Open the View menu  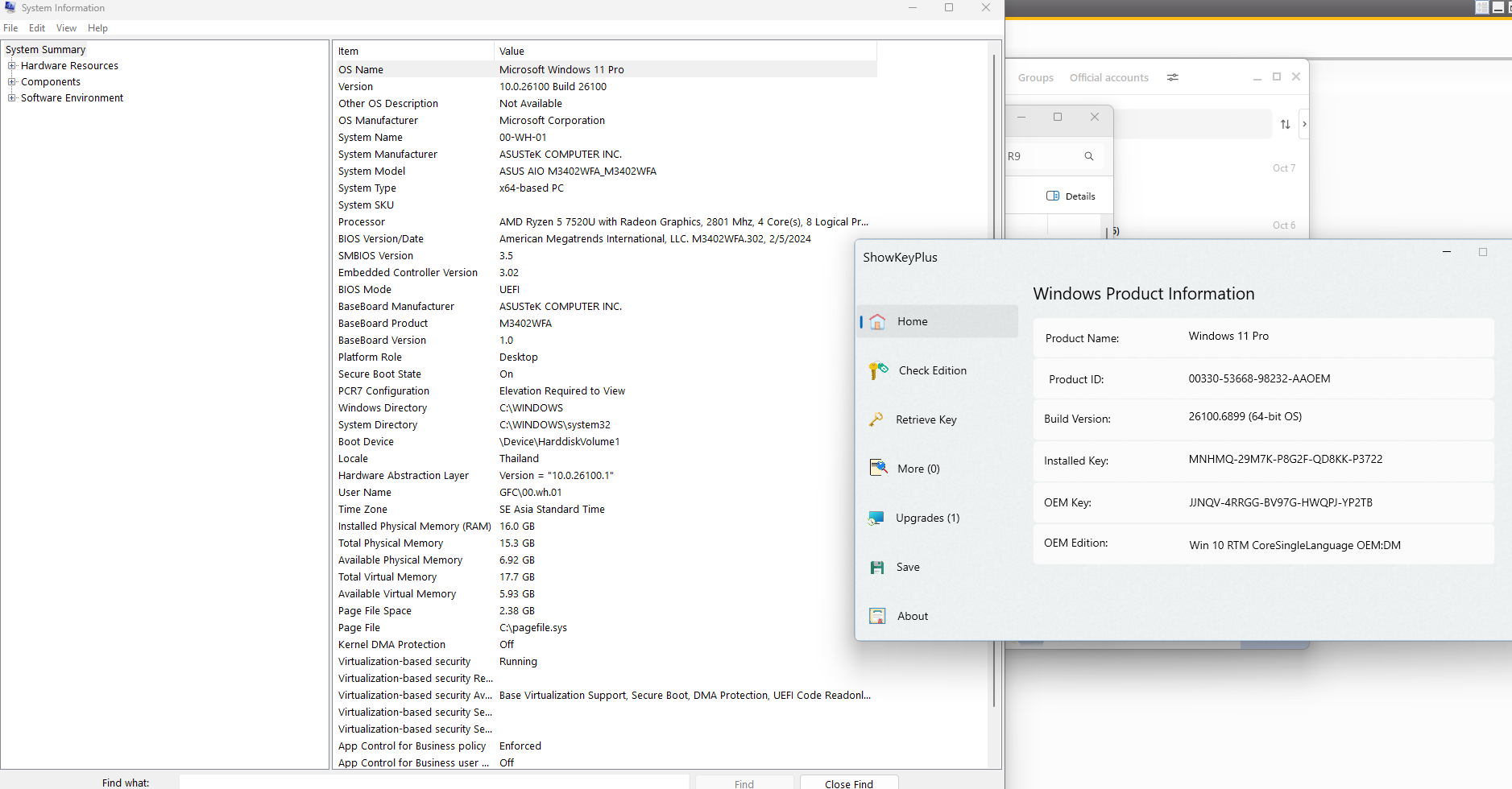coord(66,28)
